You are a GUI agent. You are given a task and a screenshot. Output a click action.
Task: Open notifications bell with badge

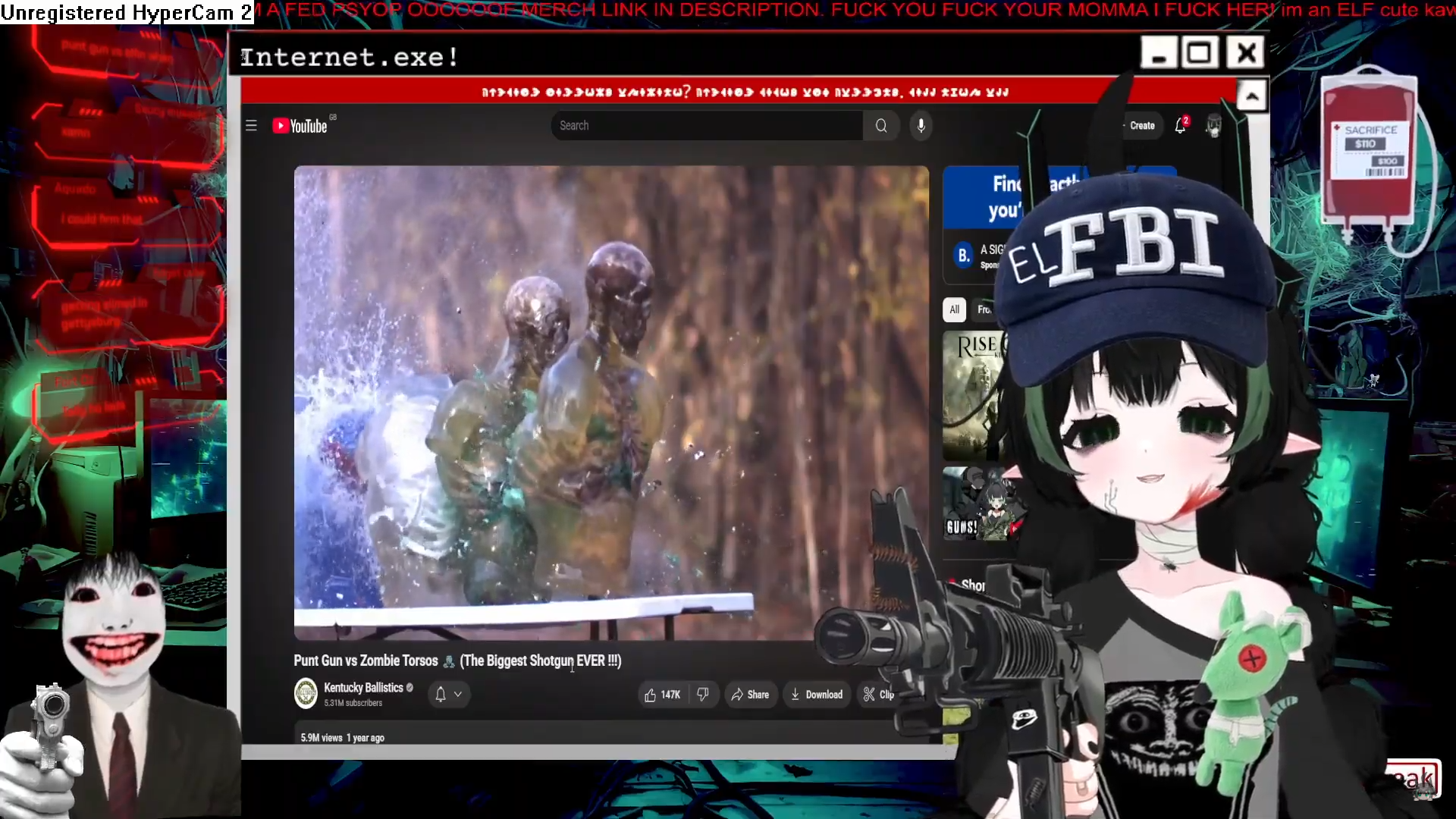(1181, 126)
